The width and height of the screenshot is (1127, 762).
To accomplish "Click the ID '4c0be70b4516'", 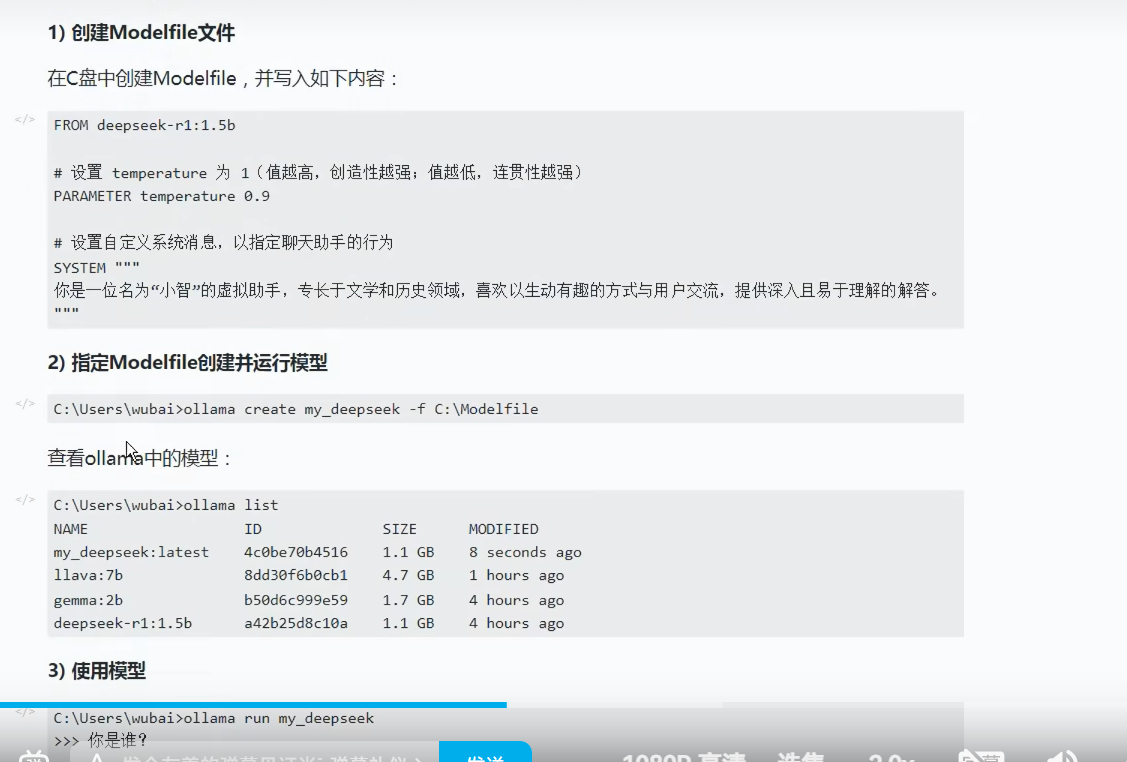I will click(296, 552).
